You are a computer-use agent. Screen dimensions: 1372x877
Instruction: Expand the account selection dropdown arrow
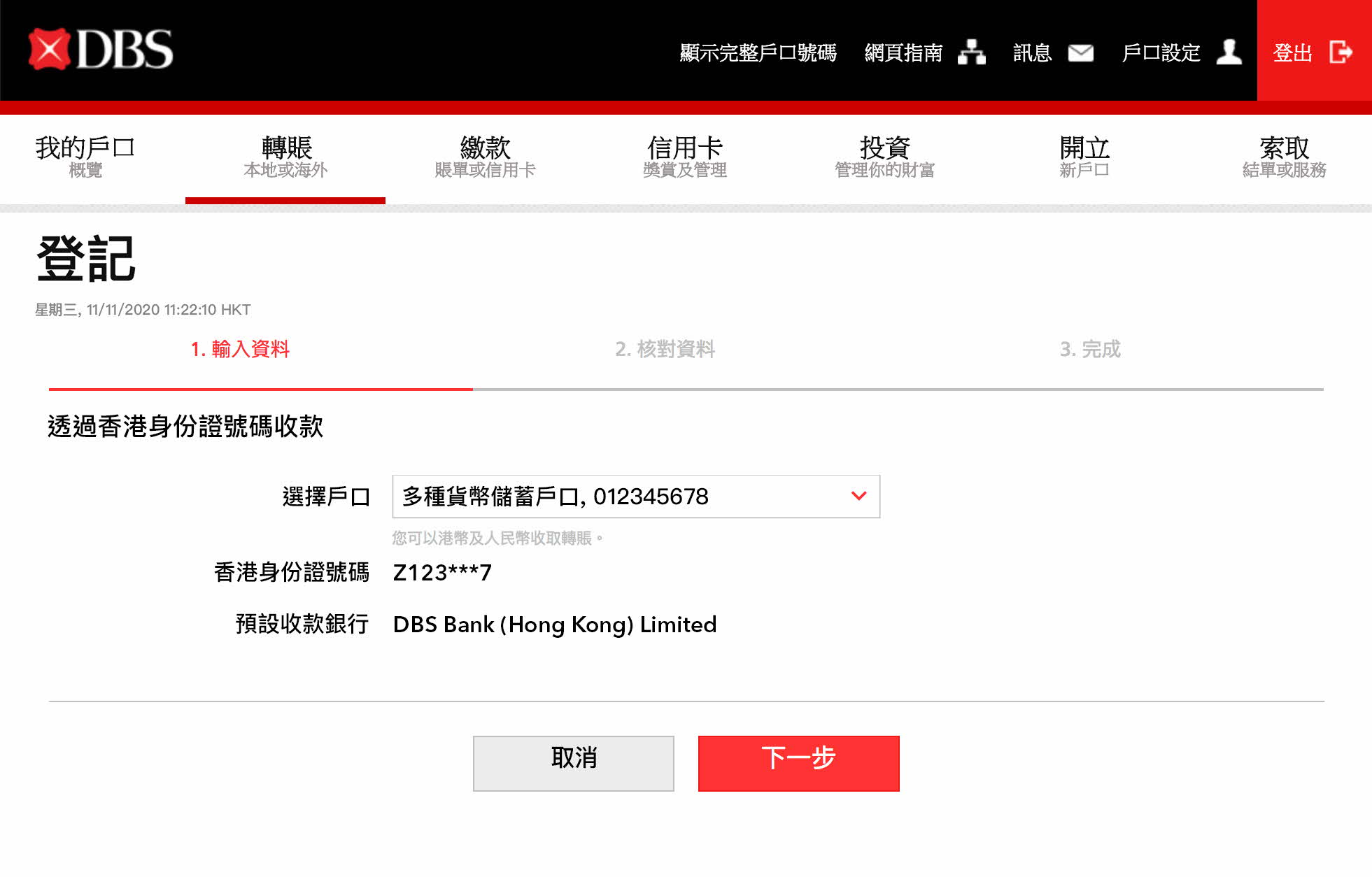pos(858,496)
